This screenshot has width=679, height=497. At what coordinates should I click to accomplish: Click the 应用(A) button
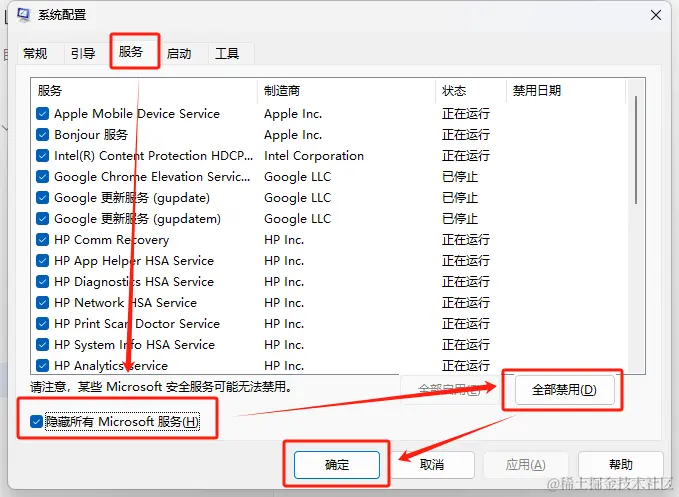coord(526,465)
